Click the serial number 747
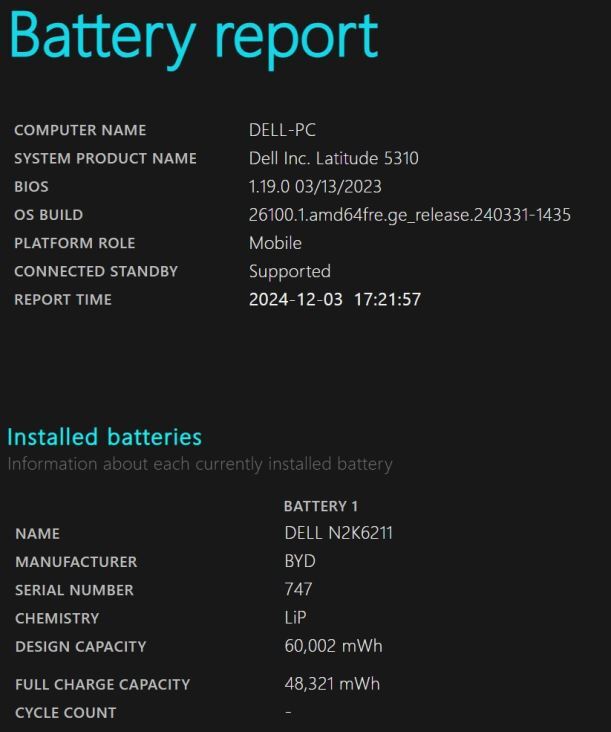 click(298, 589)
